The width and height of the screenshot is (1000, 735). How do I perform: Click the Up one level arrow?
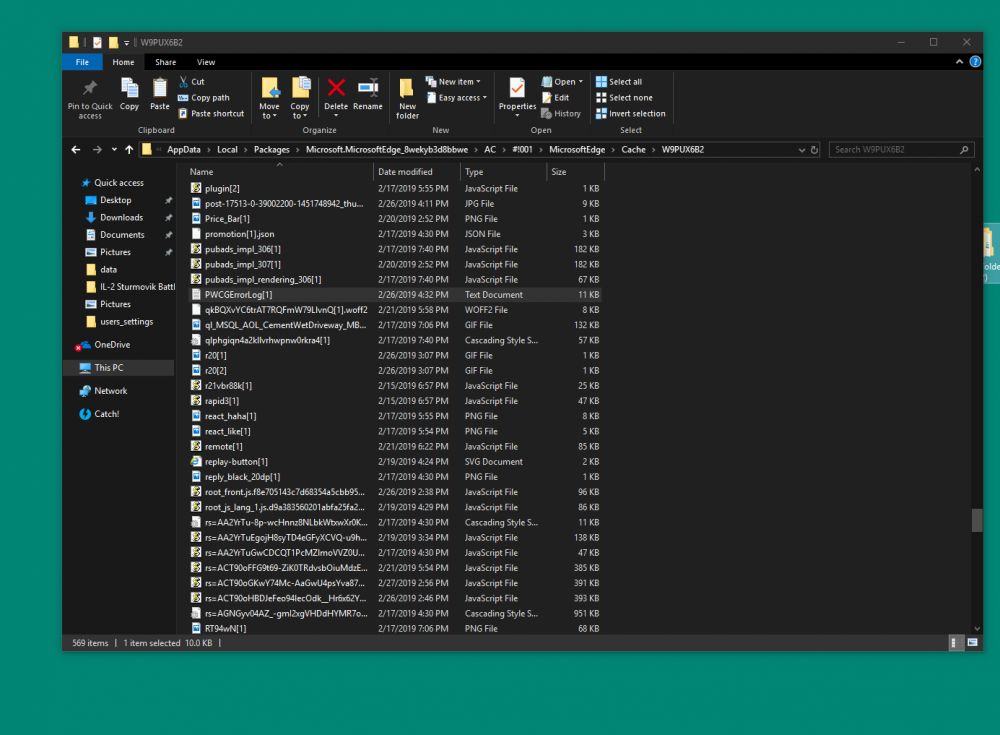click(129, 150)
